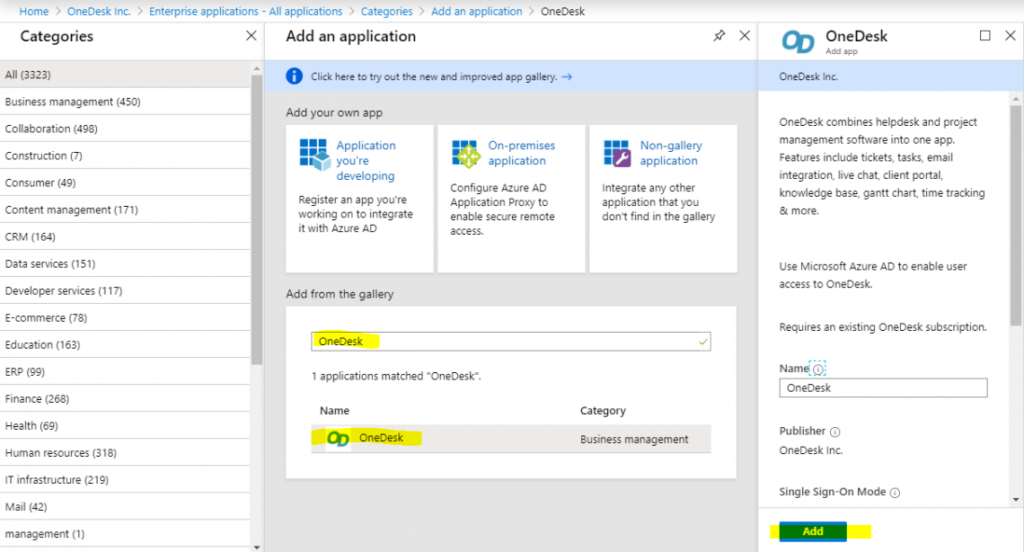This screenshot has height=552, width=1024.
Task: Click the Add button
Action: click(x=812, y=531)
